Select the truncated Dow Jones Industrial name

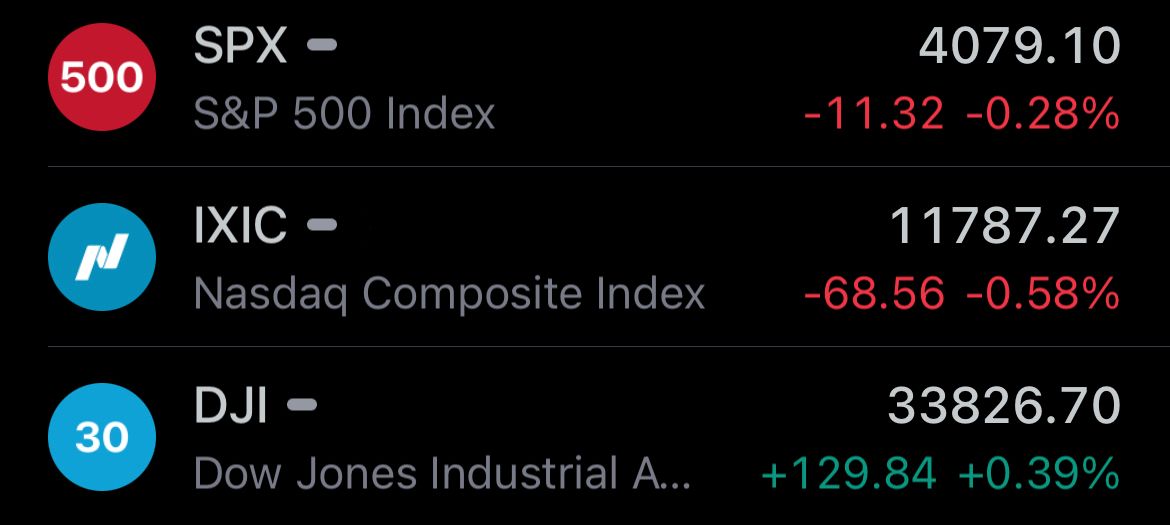coord(442,474)
